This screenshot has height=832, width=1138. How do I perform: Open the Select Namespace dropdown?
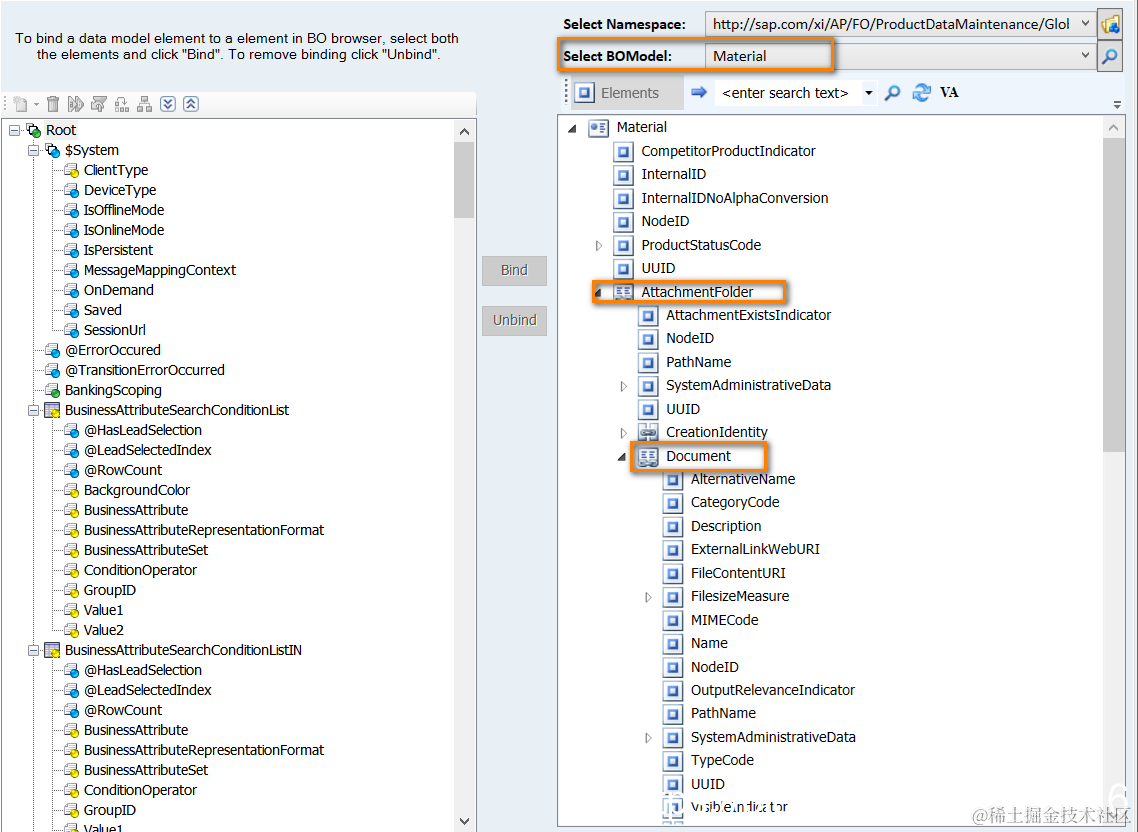tap(1085, 24)
